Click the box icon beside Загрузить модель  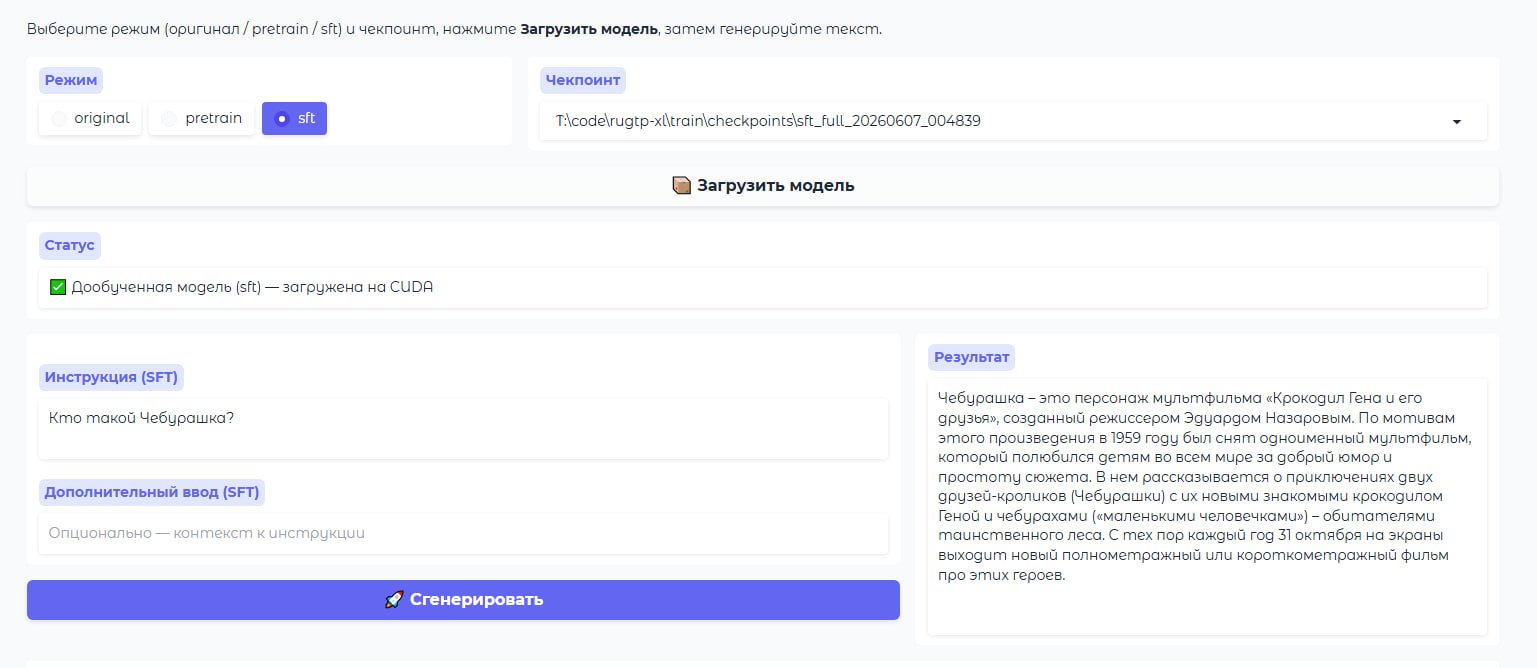click(x=682, y=186)
